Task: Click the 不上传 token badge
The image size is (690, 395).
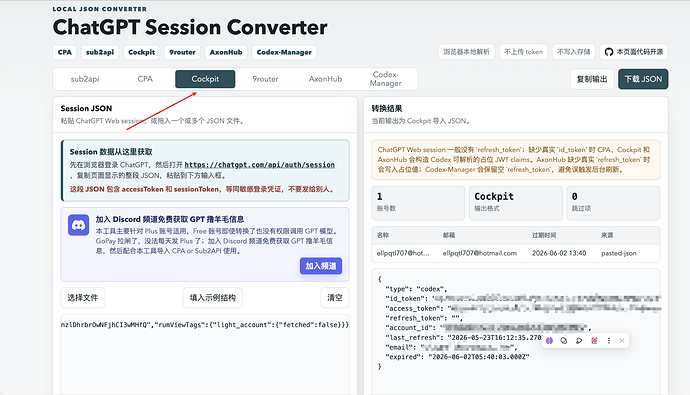Action: 523,52
